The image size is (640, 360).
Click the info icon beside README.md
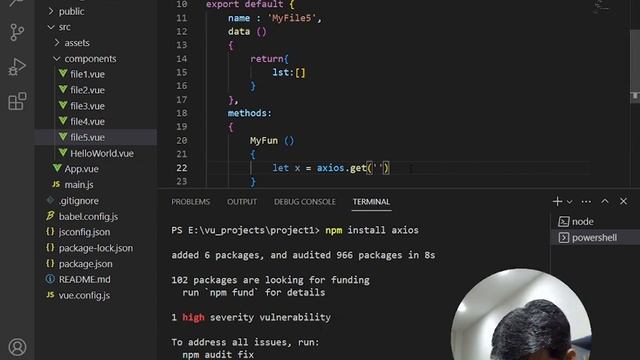click(x=50, y=279)
